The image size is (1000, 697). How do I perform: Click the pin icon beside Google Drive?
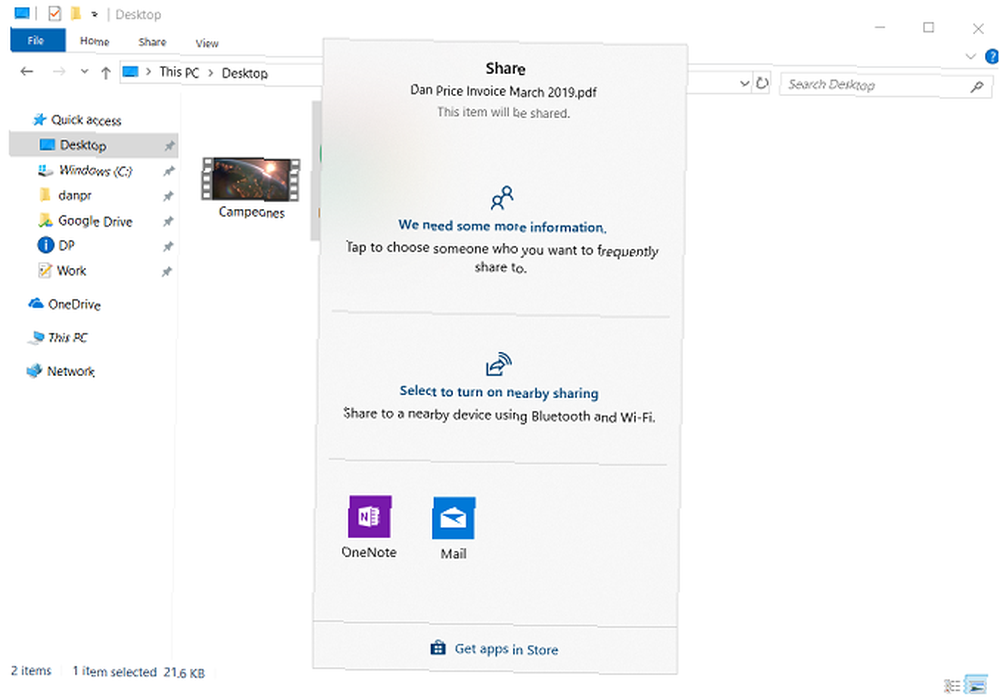click(168, 221)
